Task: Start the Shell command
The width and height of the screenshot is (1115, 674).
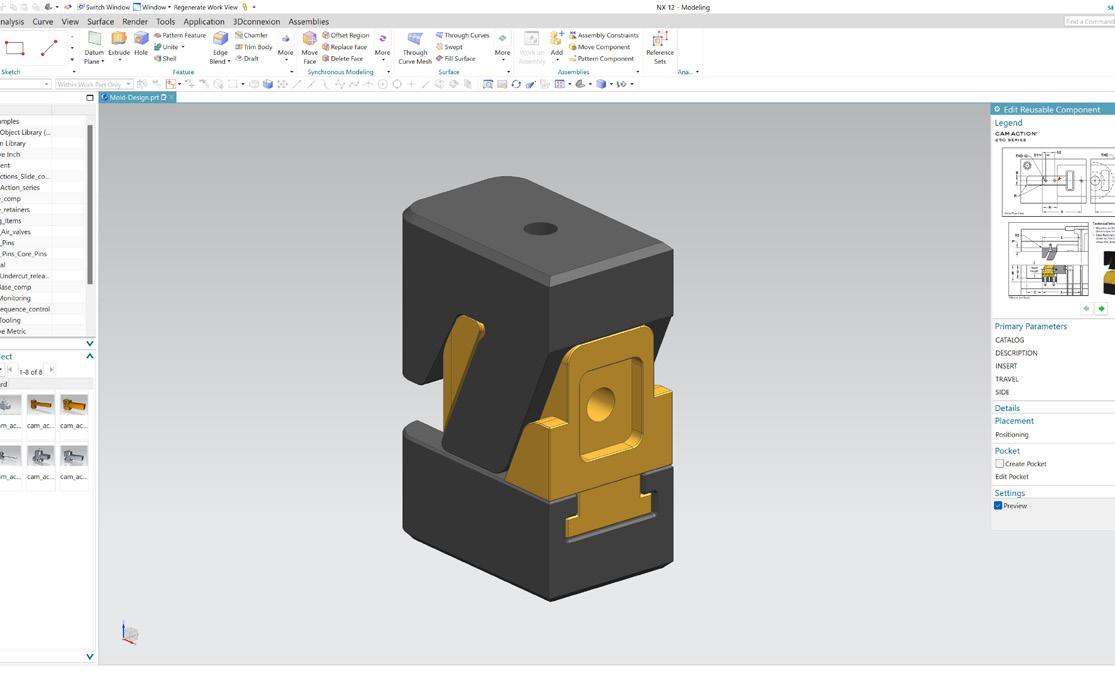Action: tap(165, 58)
